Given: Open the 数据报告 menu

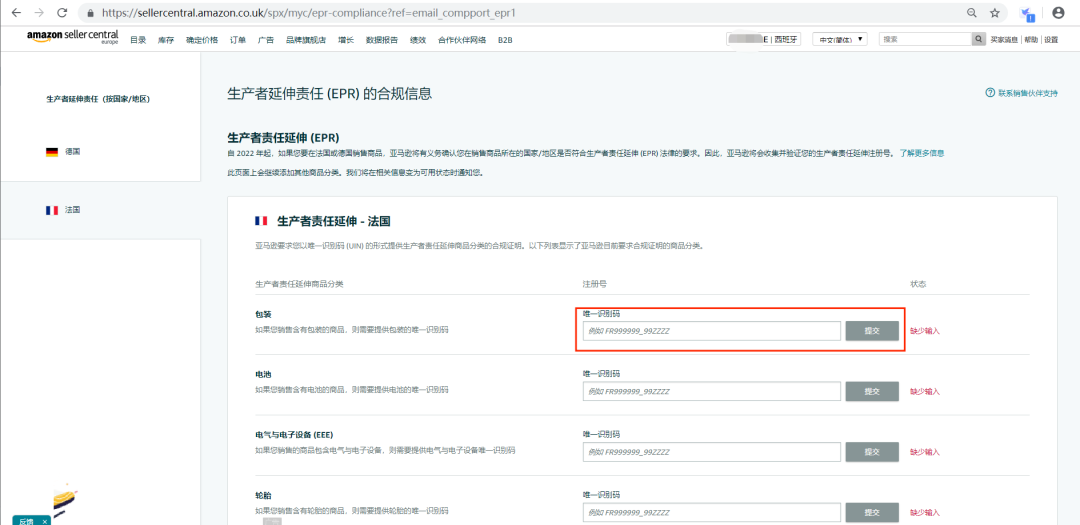Looking at the screenshot, I should point(382,40).
